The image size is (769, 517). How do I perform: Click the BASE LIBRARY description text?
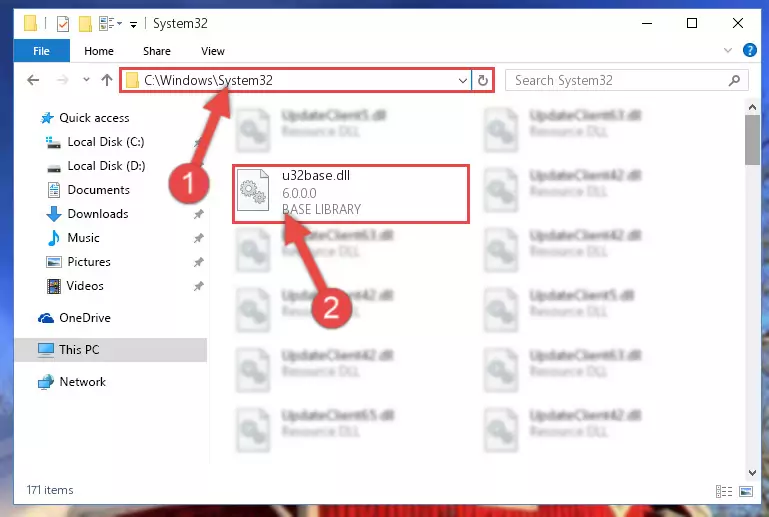pyautogui.click(x=321, y=209)
